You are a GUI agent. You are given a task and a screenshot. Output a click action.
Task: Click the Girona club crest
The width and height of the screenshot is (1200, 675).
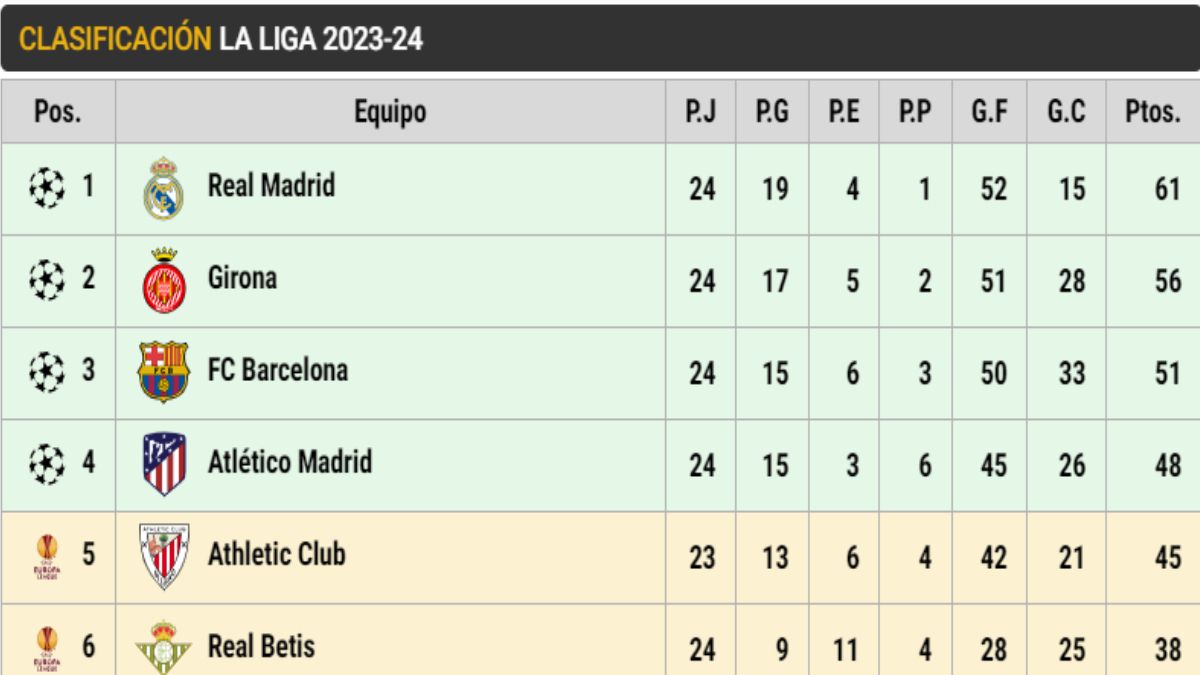163,281
